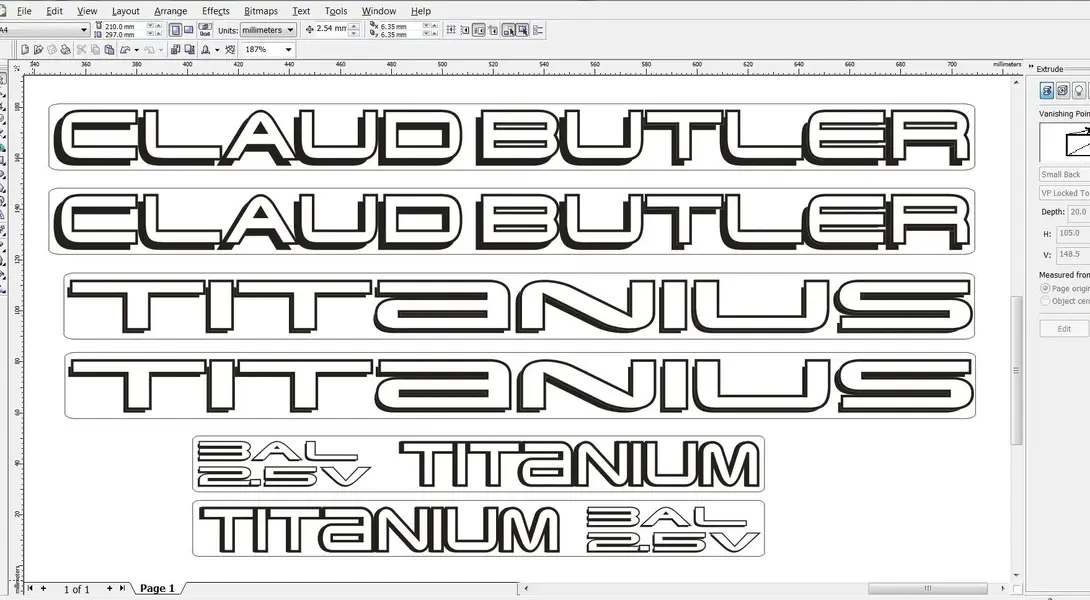Click the Copy icon
This screenshot has width=1090, height=600.
coord(95,49)
